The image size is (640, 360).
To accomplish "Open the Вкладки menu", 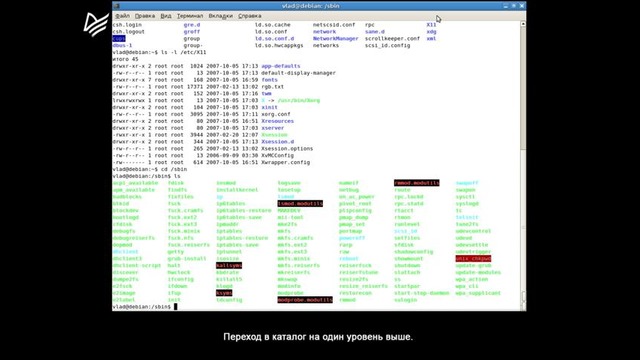I will 220,16.
